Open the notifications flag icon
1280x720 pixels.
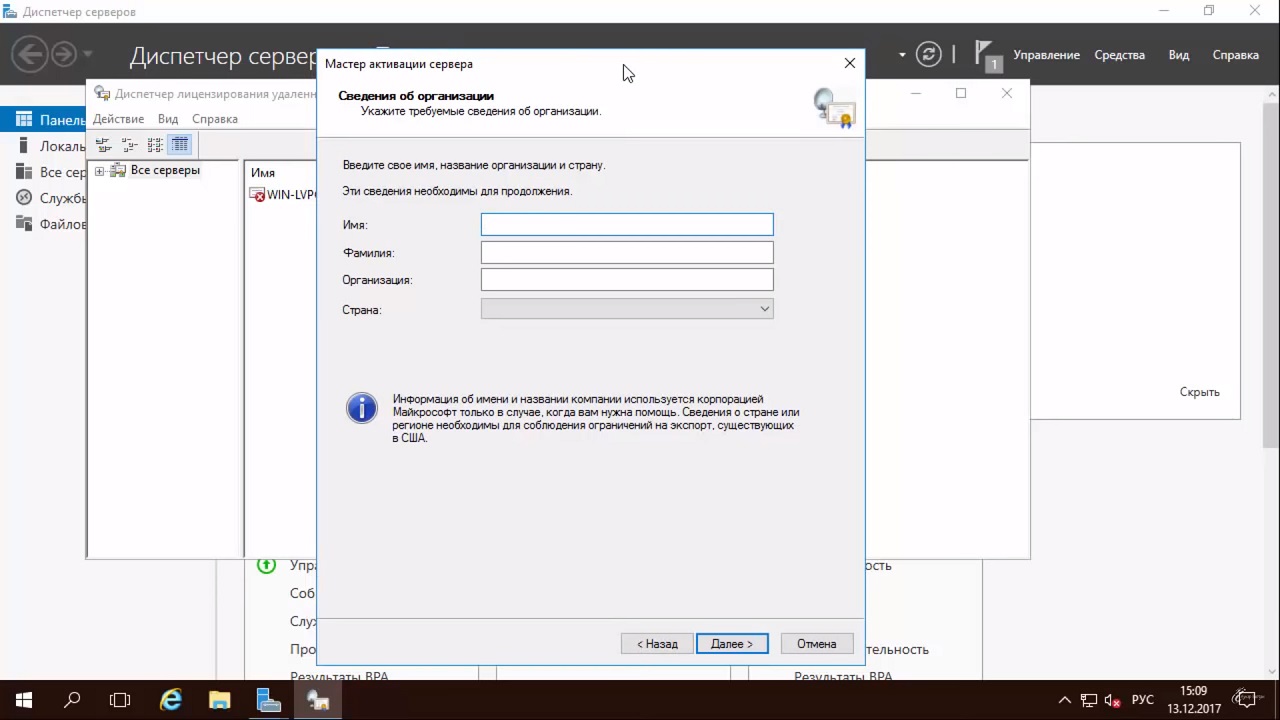point(986,55)
